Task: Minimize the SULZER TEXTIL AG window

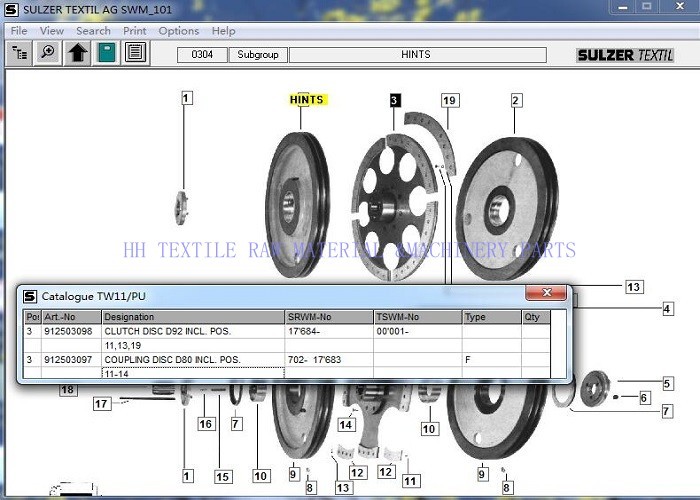Action: tap(623, 7)
